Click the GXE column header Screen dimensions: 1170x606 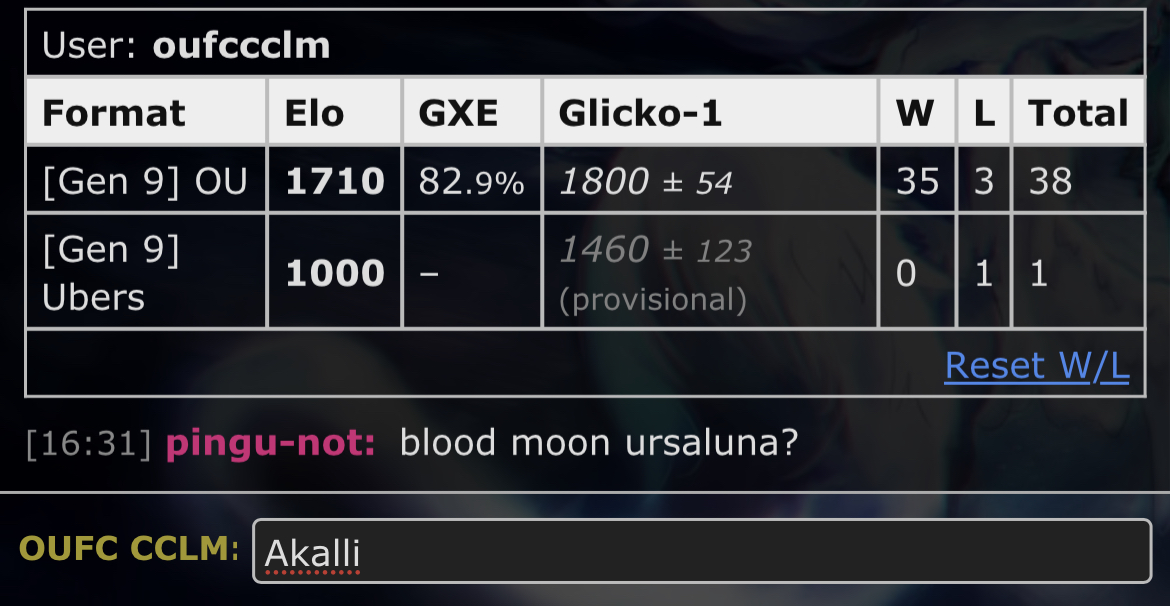click(x=458, y=113)
